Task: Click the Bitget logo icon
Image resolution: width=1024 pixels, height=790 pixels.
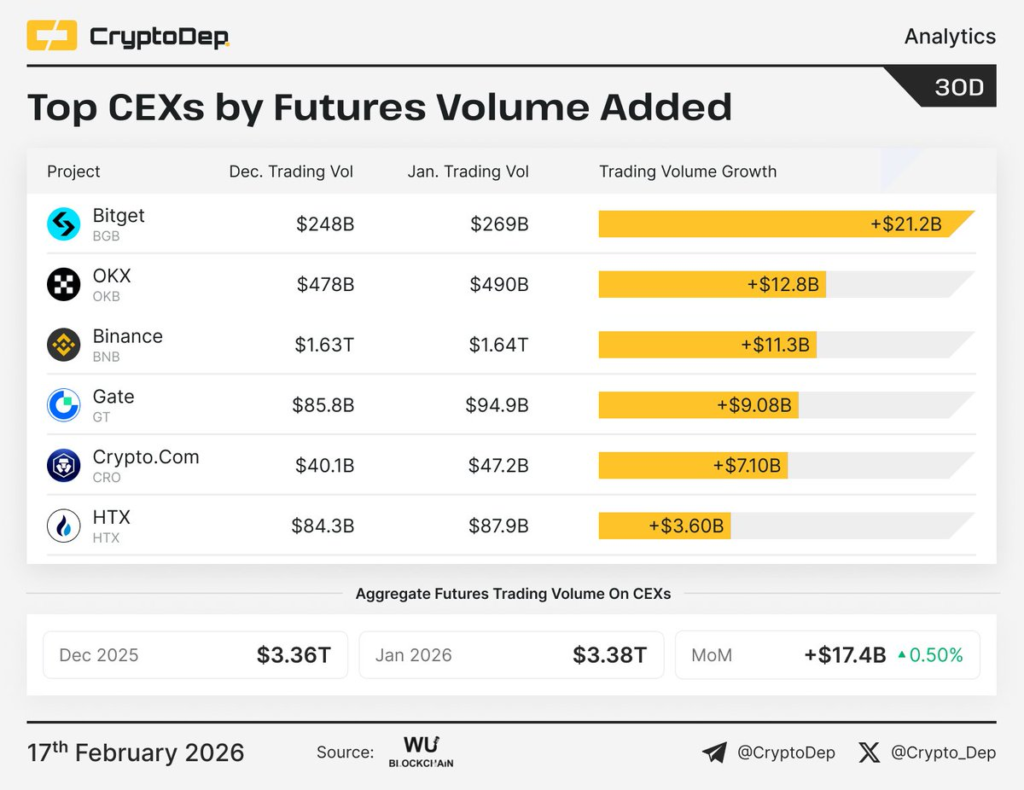Action: pos(64,224)
